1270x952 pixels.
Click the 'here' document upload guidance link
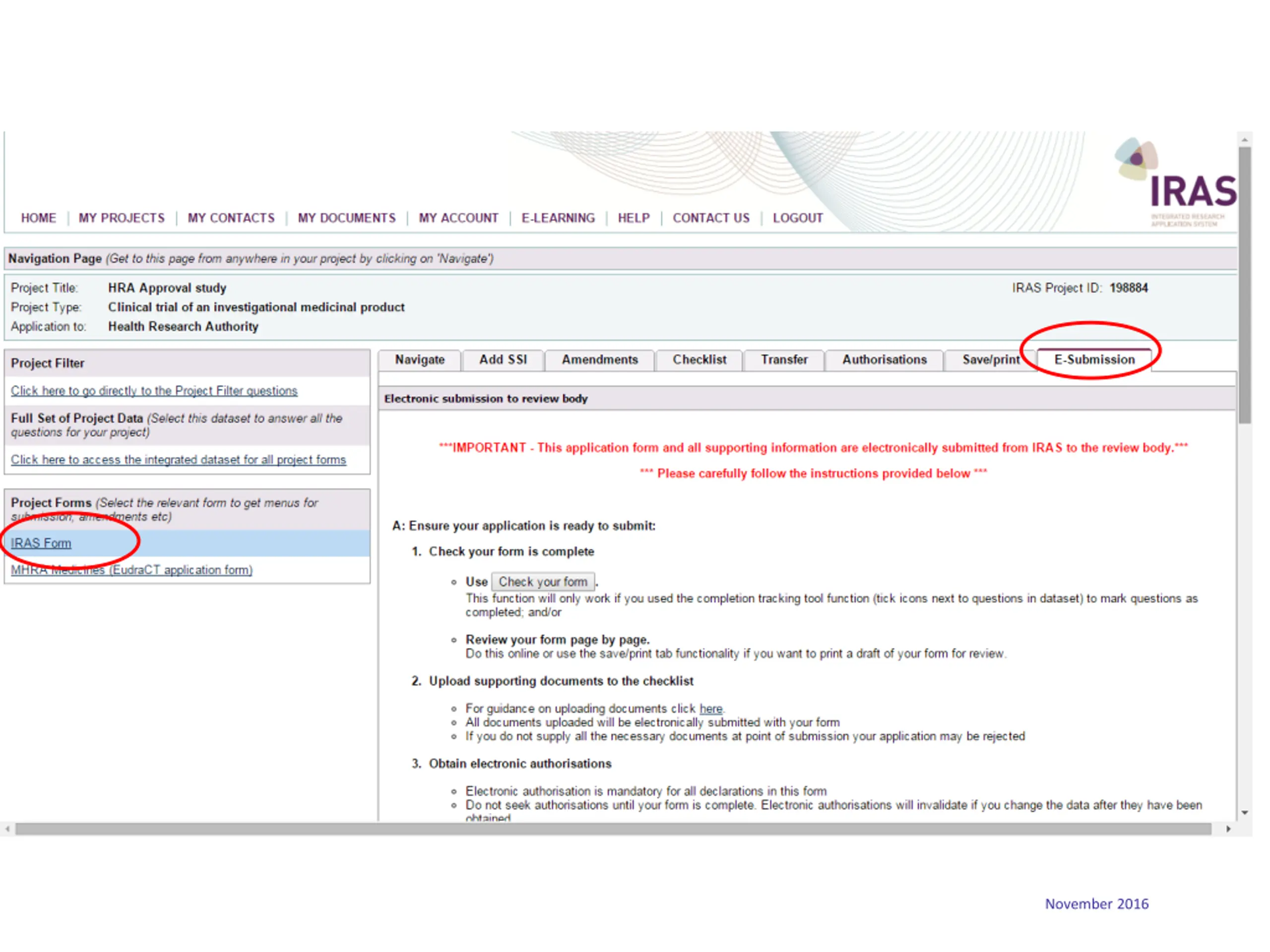(x=710, y=709)
